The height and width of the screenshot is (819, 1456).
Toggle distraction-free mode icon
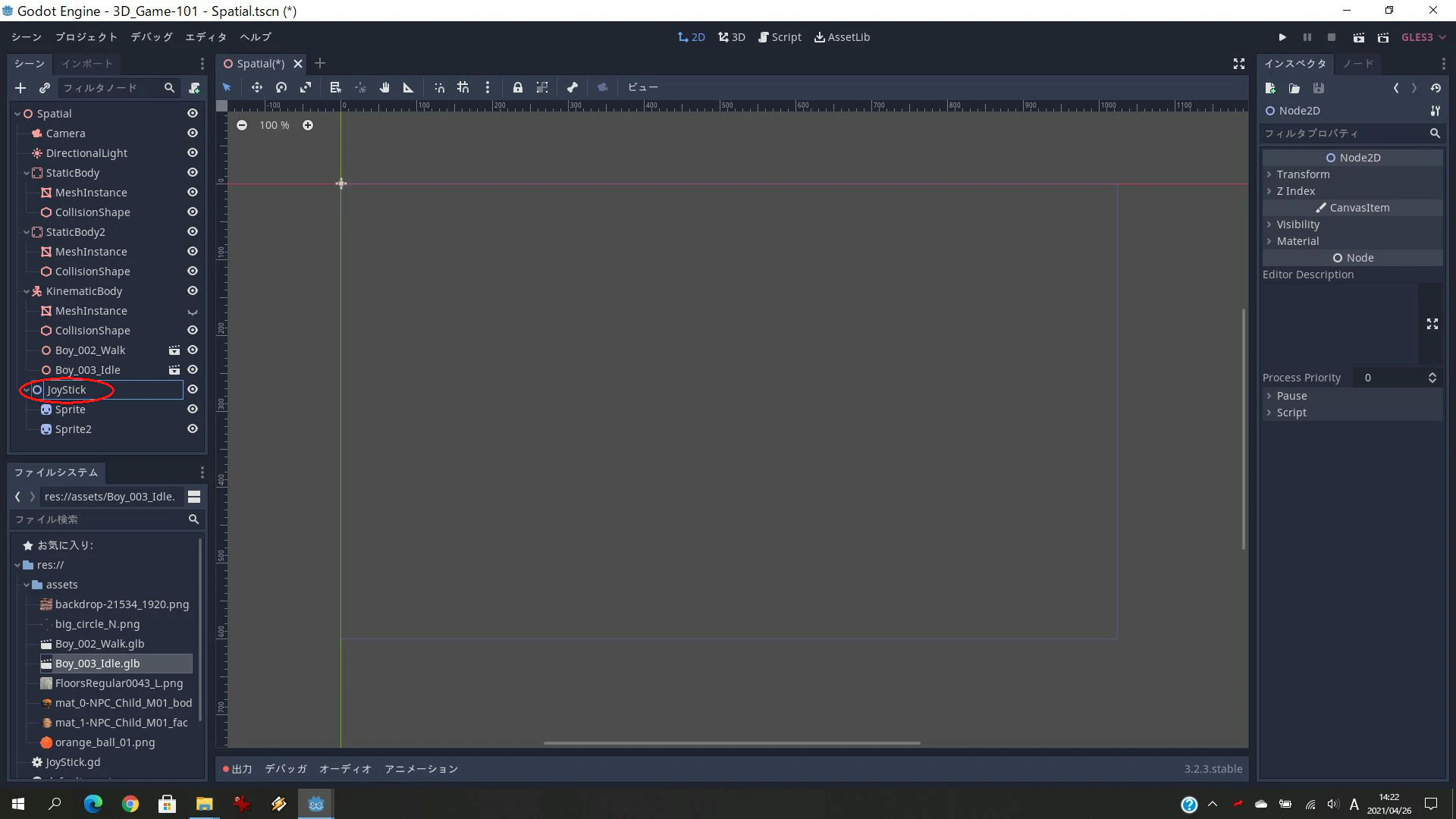1239,64
